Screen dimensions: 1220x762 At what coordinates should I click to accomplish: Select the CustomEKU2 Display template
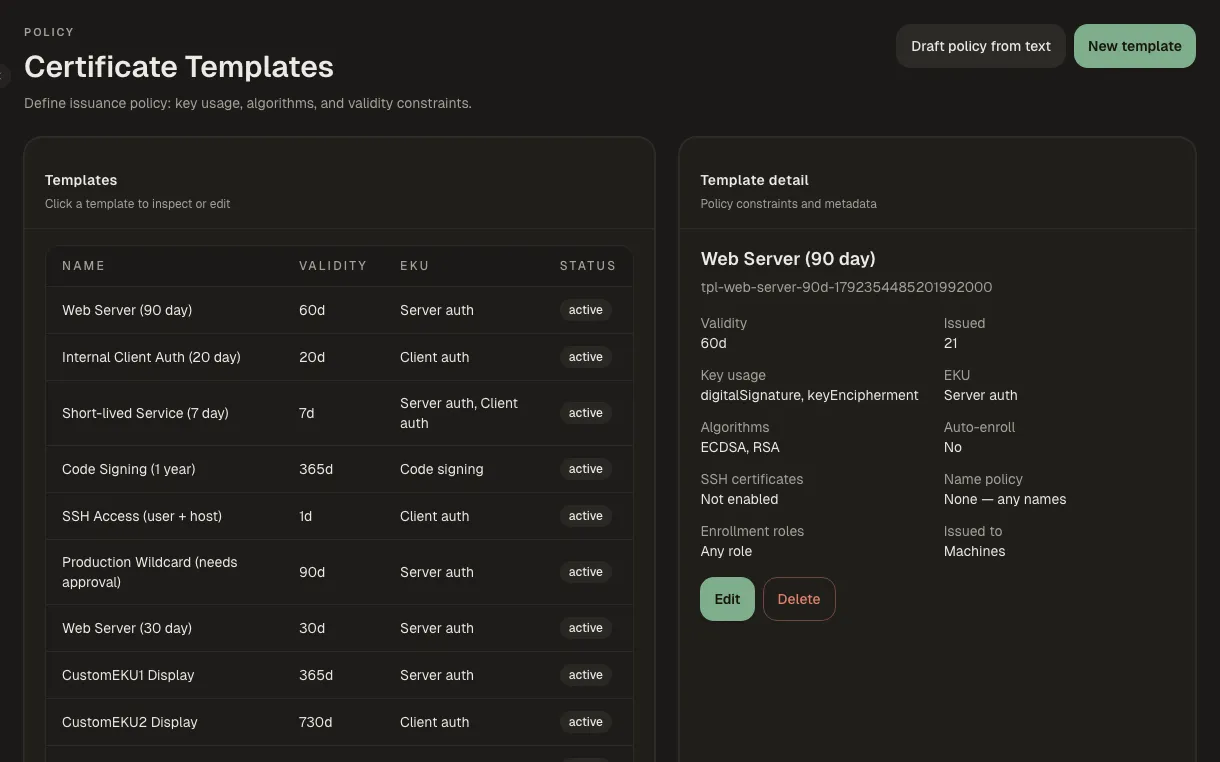pos(339,722)
